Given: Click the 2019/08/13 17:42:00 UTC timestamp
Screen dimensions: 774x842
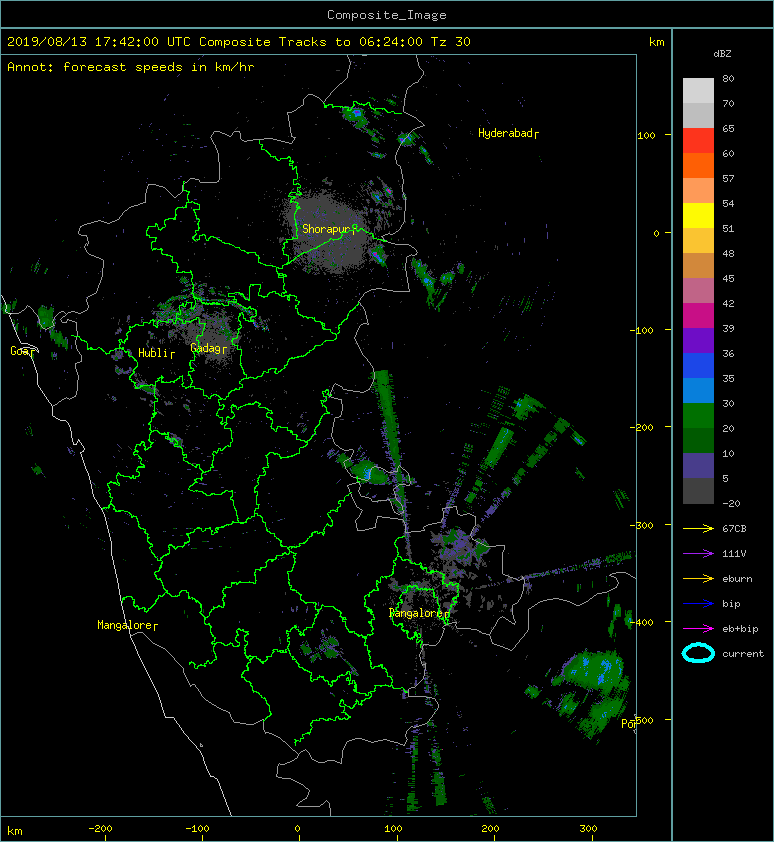Looking at the screenshot, I should [99, 42].
